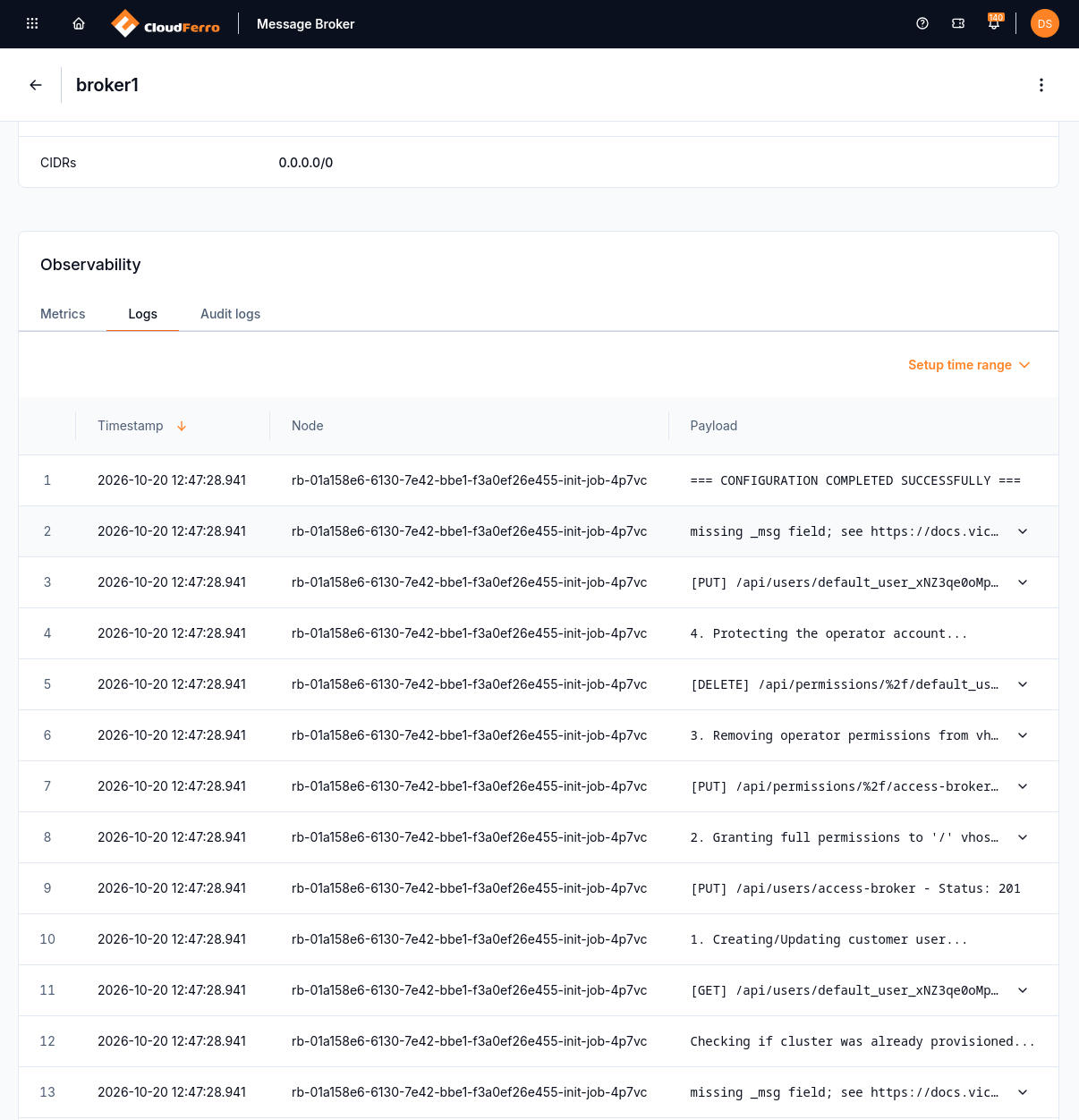The image size is (1079, 1120).
Task: Click the node name in row 12
Action: point(469,1041)
